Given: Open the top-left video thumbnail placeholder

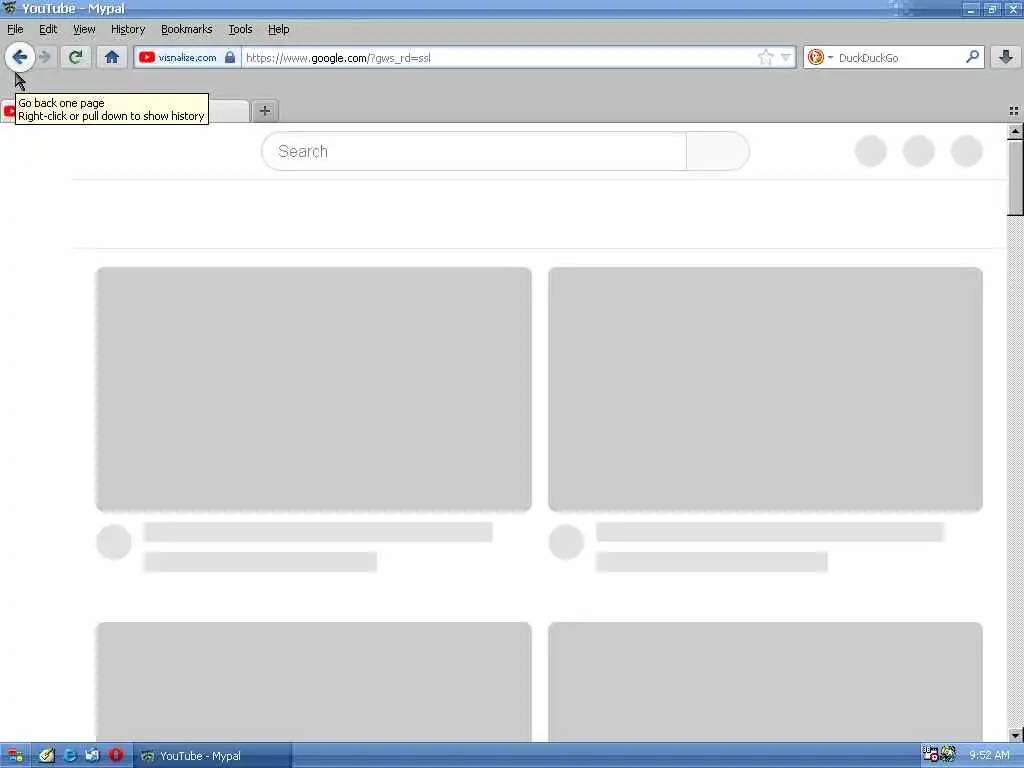Looking at the screenshot, I should 313,389.
